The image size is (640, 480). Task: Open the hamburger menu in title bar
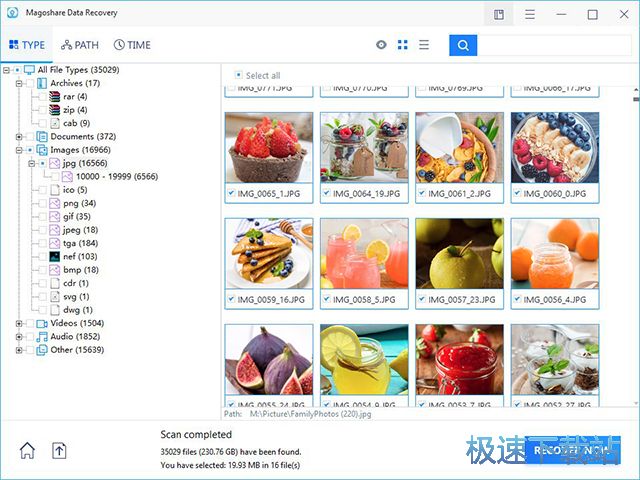(530, 15)
